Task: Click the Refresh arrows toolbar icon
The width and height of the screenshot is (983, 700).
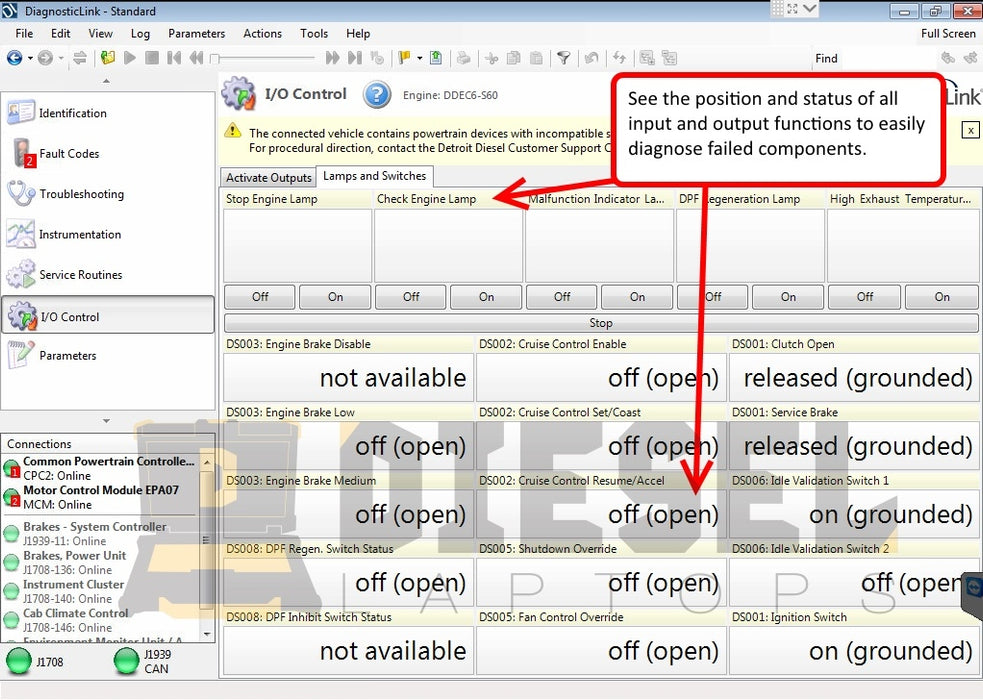Action: tap(619, 58)
